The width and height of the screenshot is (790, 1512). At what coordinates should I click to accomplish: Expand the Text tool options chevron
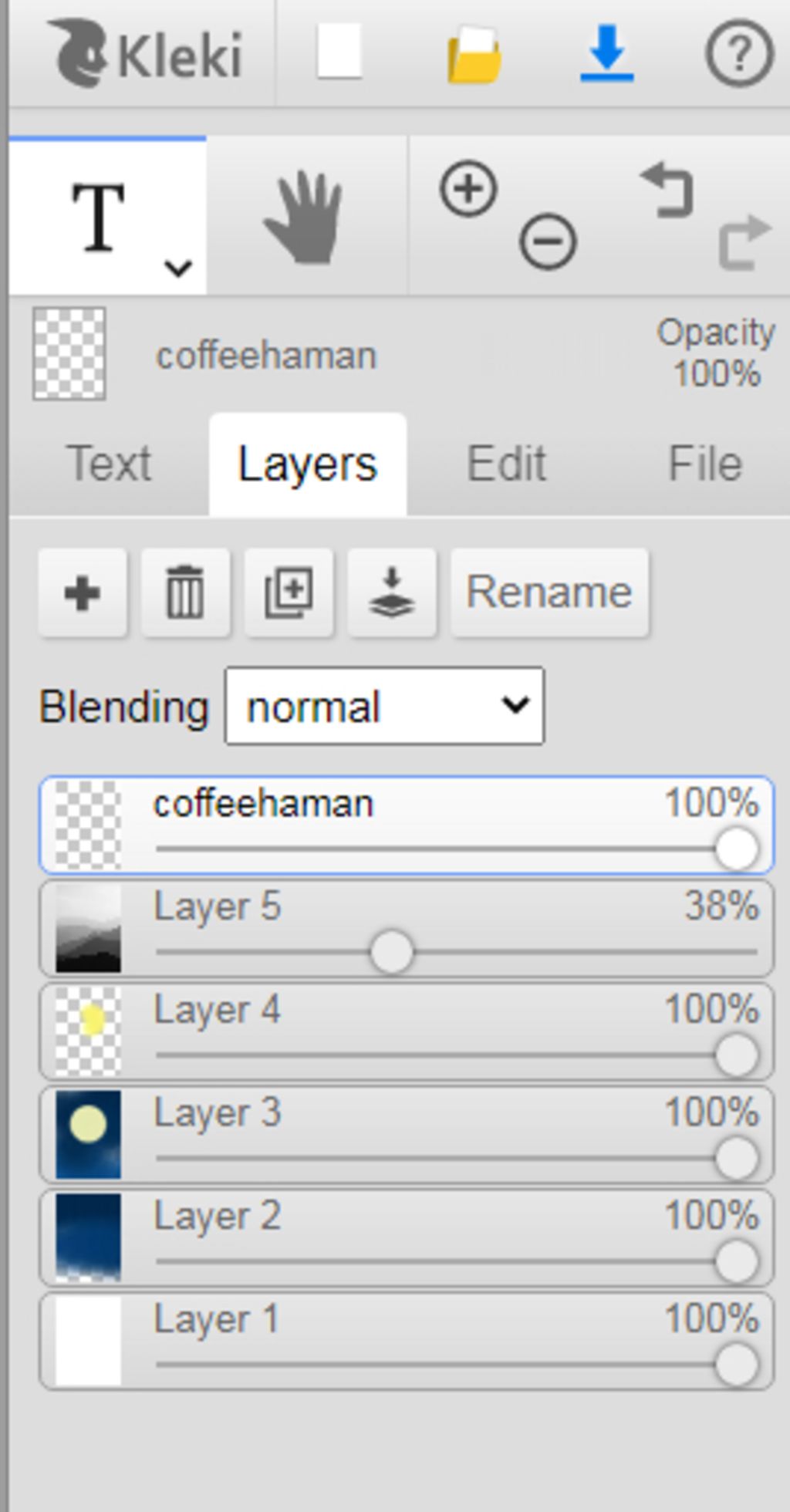[178, 268]
